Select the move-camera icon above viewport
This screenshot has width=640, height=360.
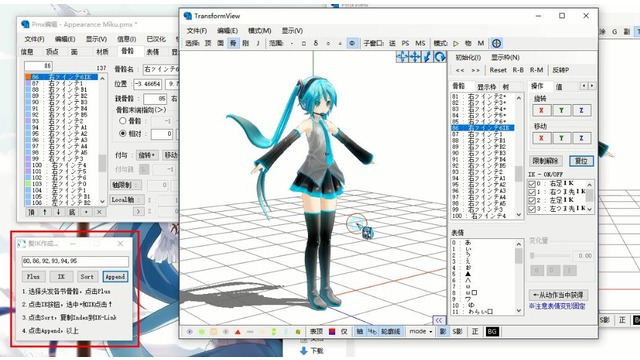click(x=415, y=57)
